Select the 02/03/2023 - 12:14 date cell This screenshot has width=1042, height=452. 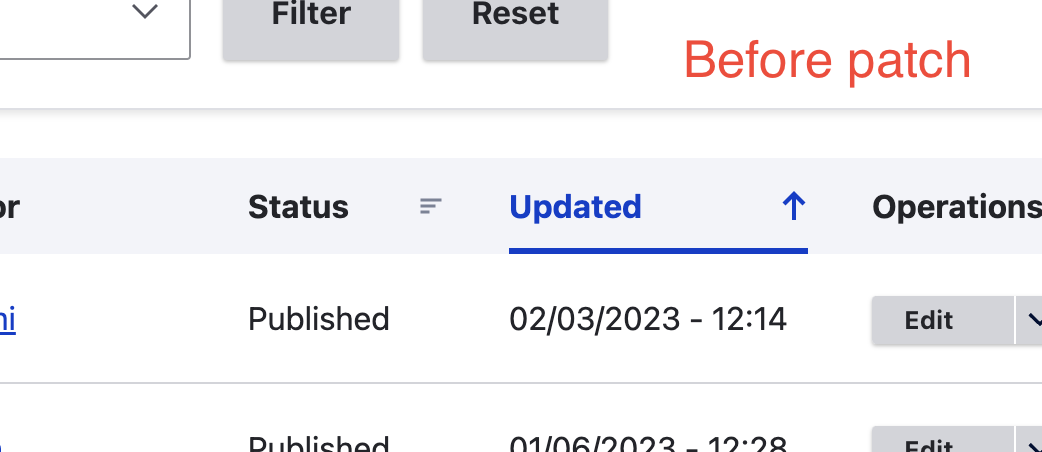pyautogui.click(x=648, y=320)
